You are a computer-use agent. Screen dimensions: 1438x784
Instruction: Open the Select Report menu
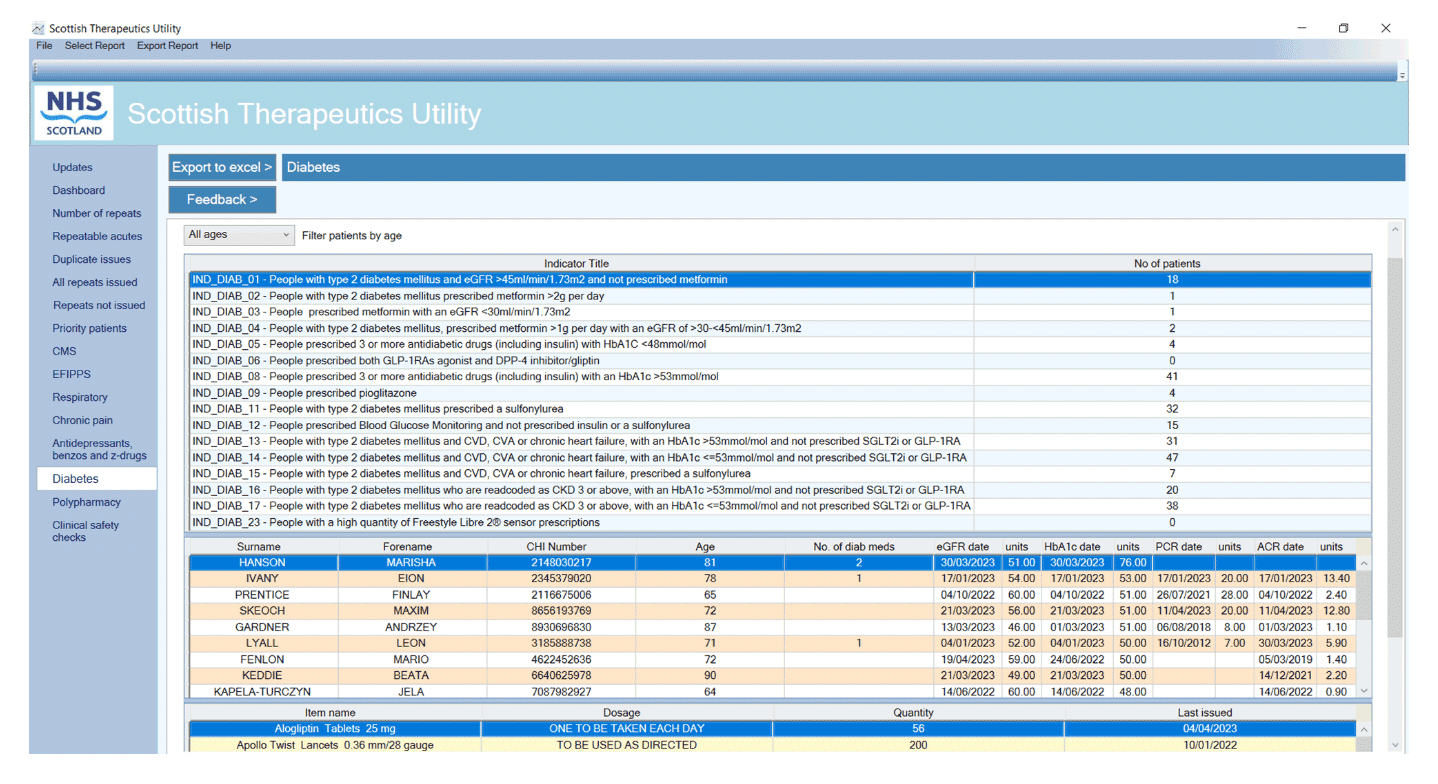pyautogui.click(x=95, y=46)
